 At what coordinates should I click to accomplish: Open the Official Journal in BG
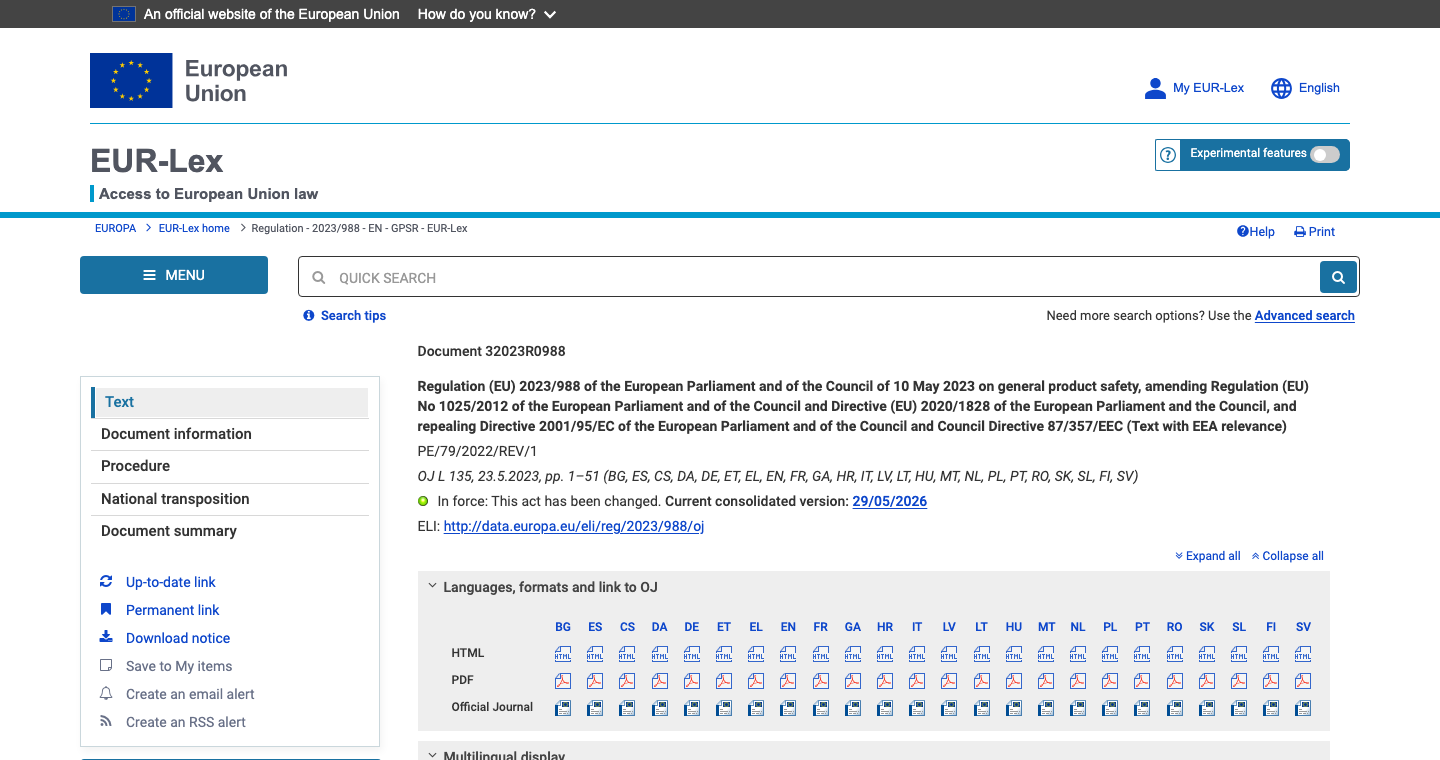tap(563, 708)
